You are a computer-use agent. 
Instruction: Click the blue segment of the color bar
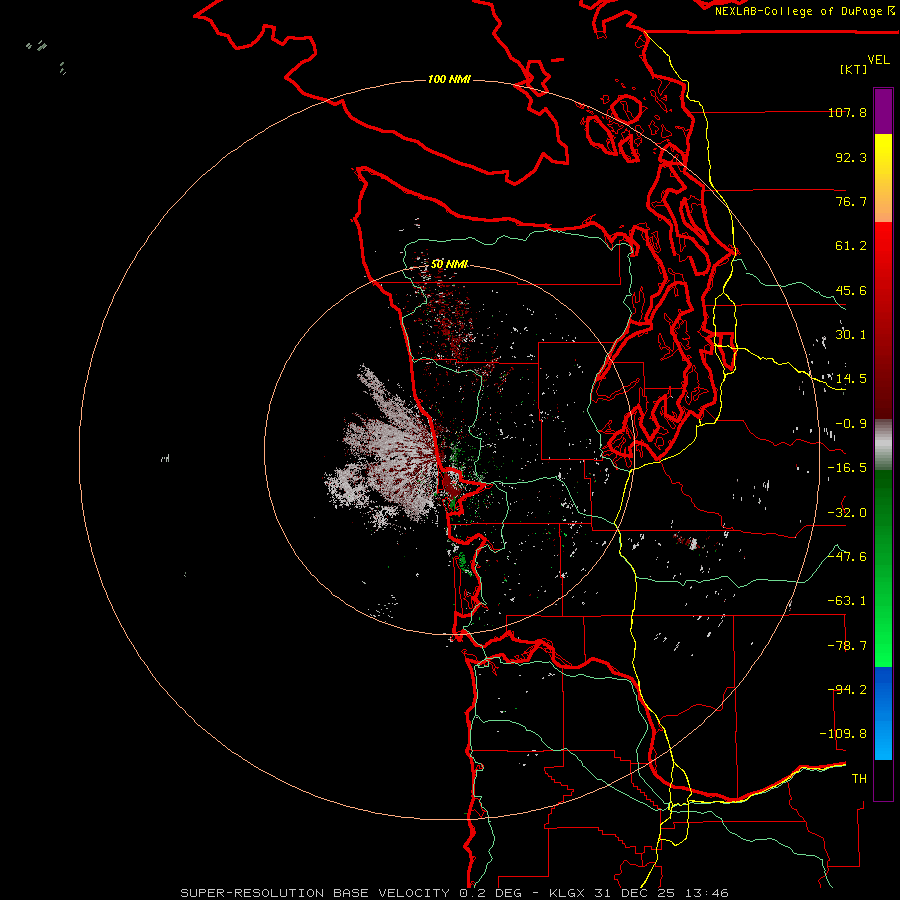(x=883, y=713)
